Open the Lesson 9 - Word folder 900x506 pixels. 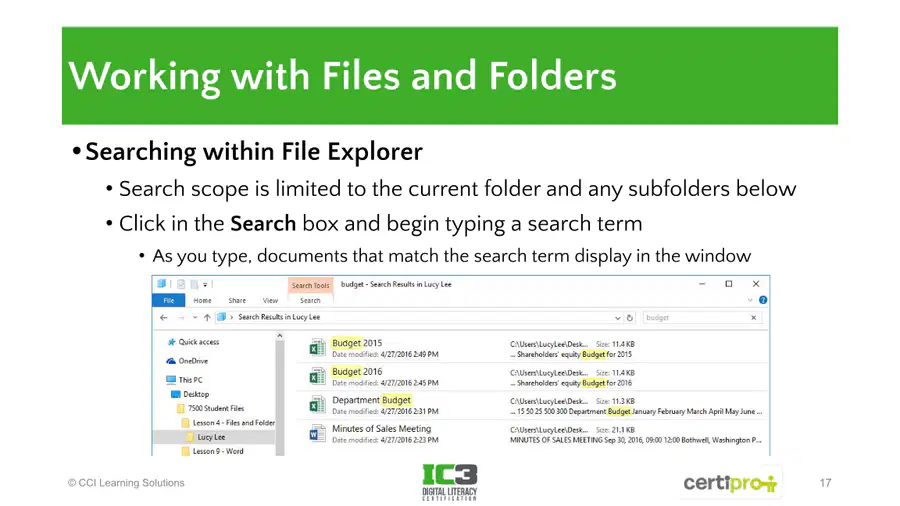pos(218,451)
